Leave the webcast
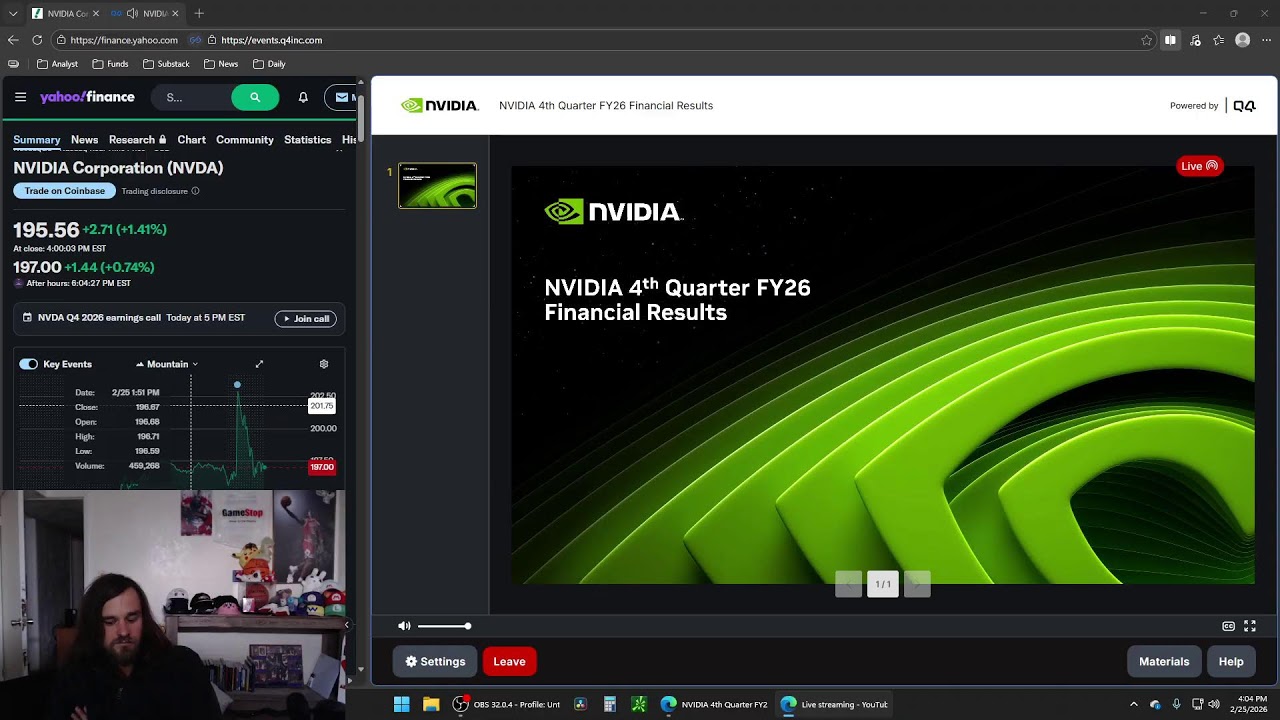1280x720 pixels. (509, 661)
